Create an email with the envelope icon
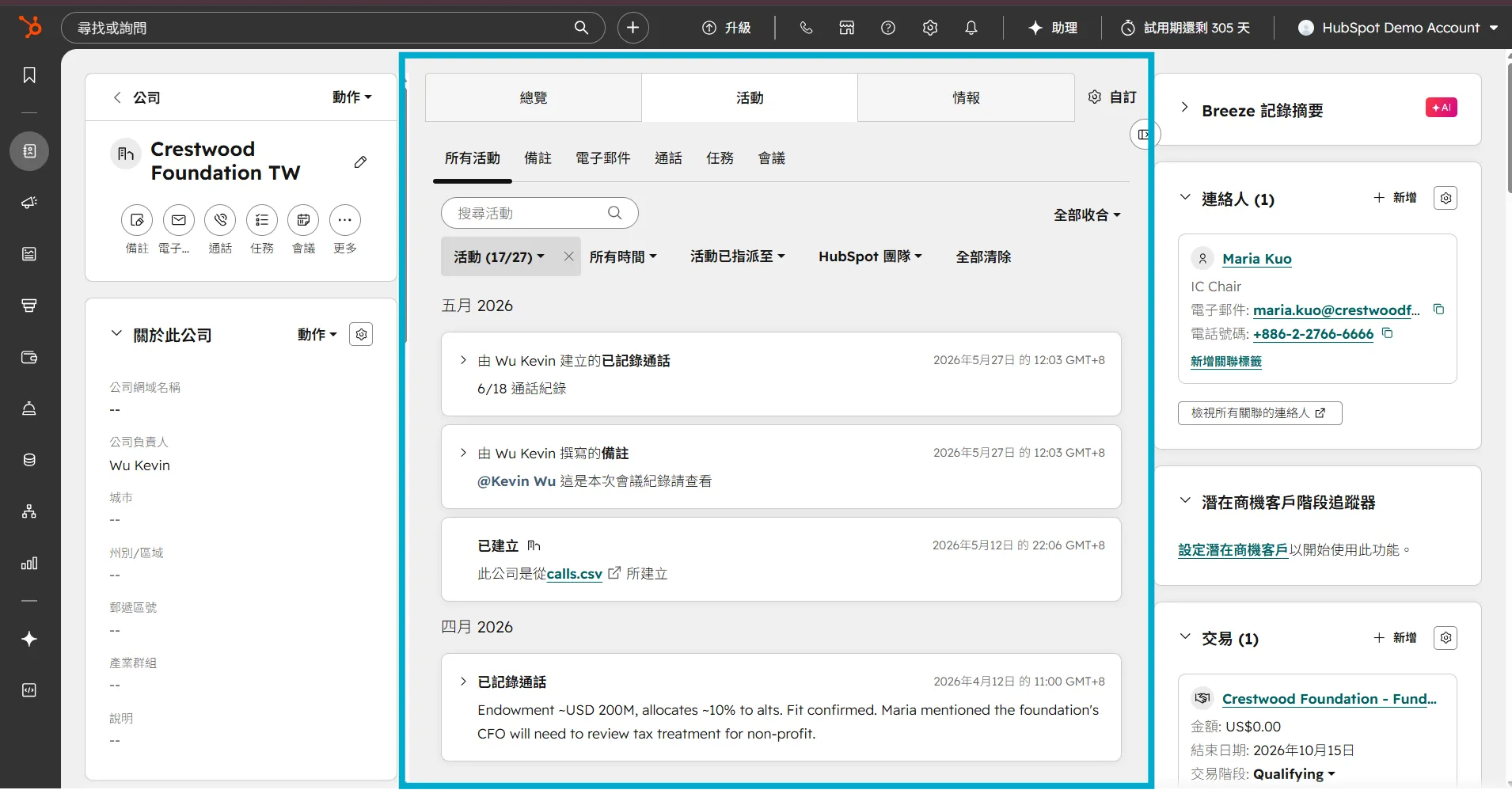The height and width of the screenshot is (790, 1512). 179,220
